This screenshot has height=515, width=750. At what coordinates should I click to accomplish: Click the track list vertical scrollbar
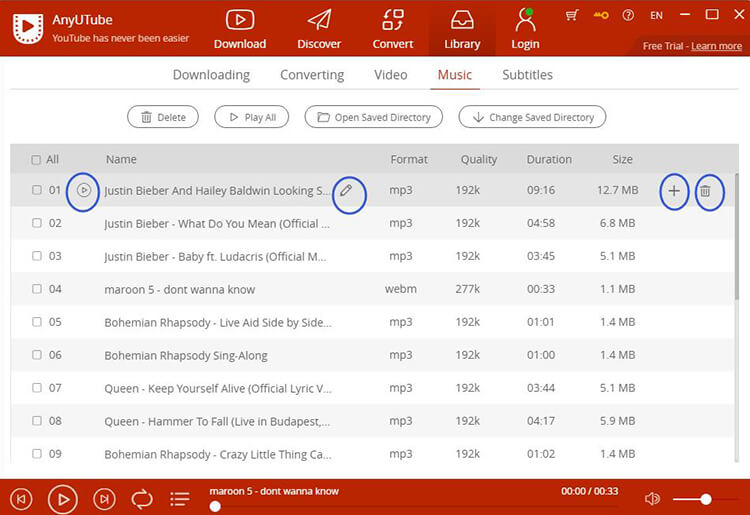click(737, 237)
